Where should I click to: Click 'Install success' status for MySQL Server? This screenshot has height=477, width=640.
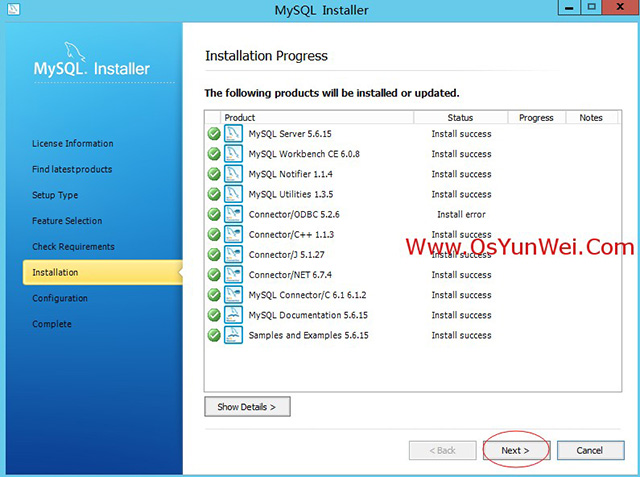[461, 134]
